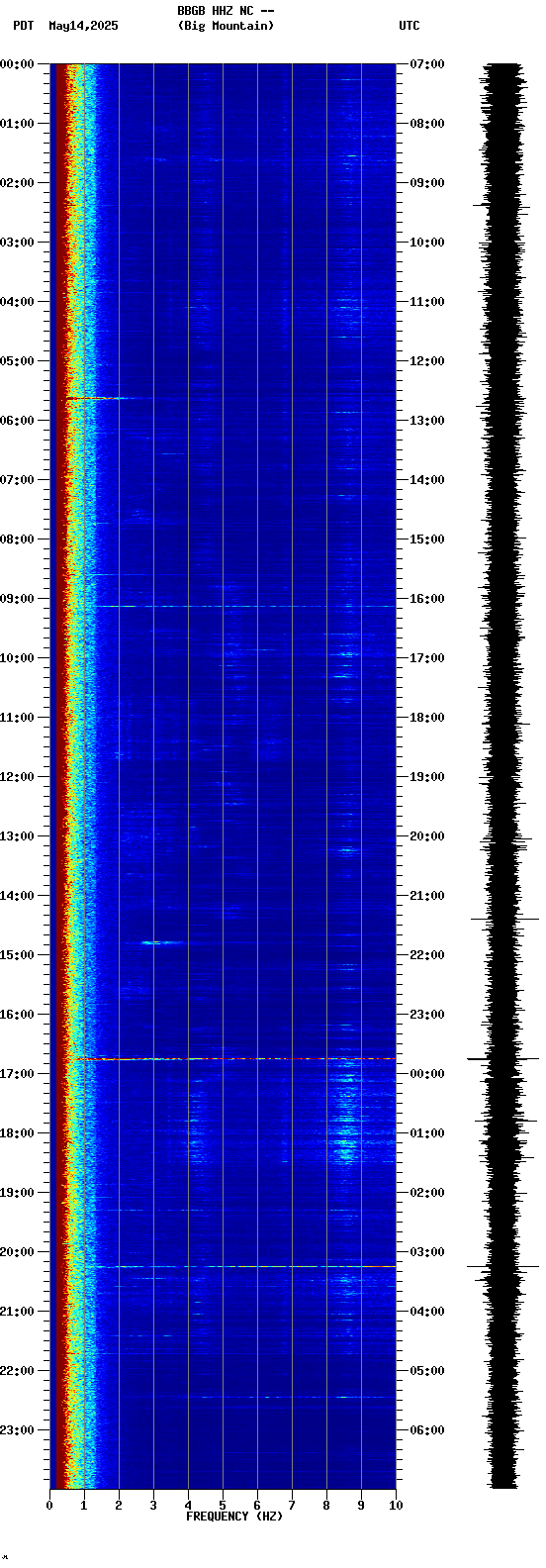Select the 00:00 label on UTC axis

tap(427, 1074)
